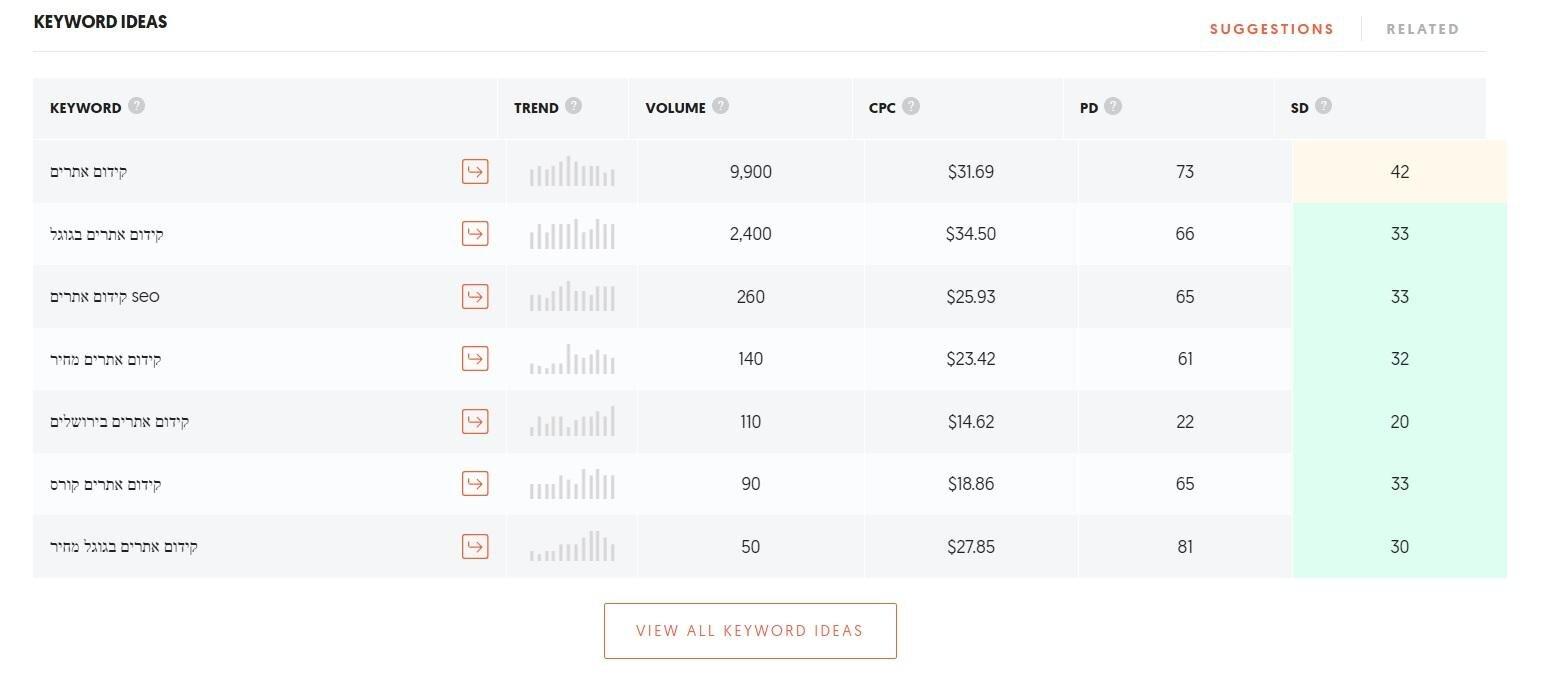Click arrow icon in 110 volume keyword row
Screen dimensions: 1547x679
[x=475, y=421]
